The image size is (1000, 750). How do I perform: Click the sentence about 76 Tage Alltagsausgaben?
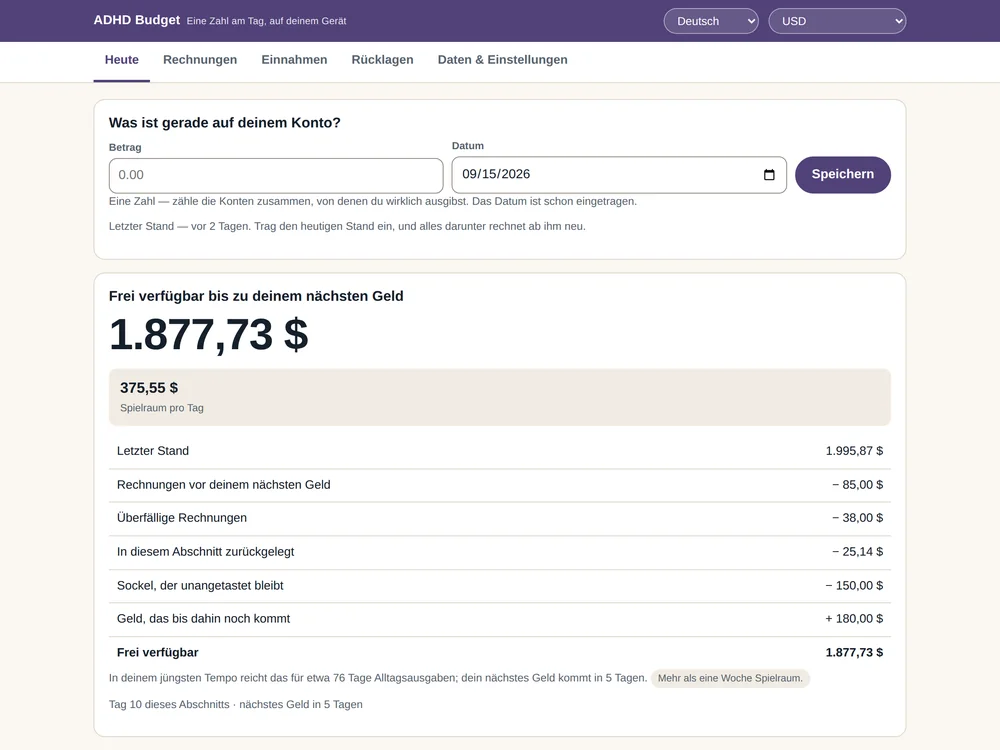click(378, 678)
